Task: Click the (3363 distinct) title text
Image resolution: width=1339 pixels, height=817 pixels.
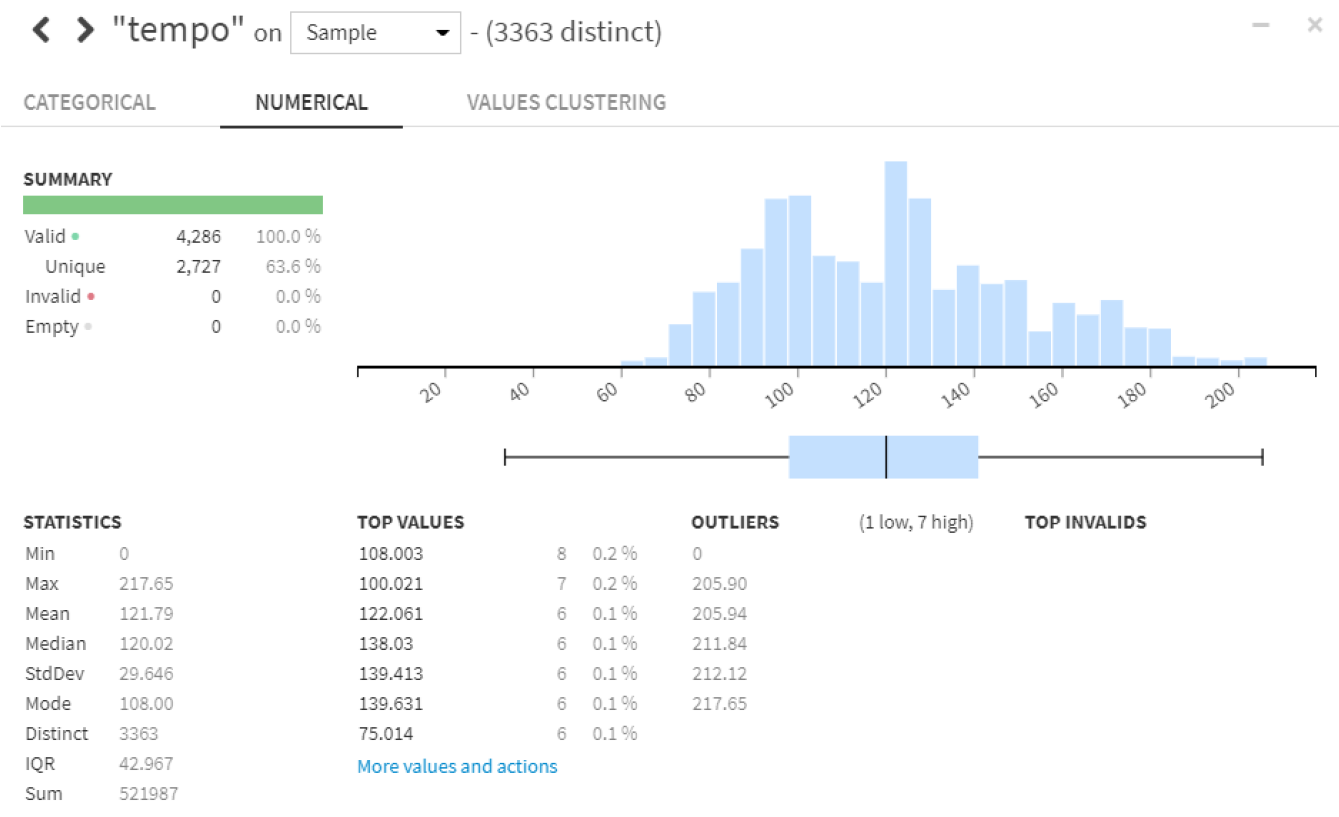Action: (574, 33)
